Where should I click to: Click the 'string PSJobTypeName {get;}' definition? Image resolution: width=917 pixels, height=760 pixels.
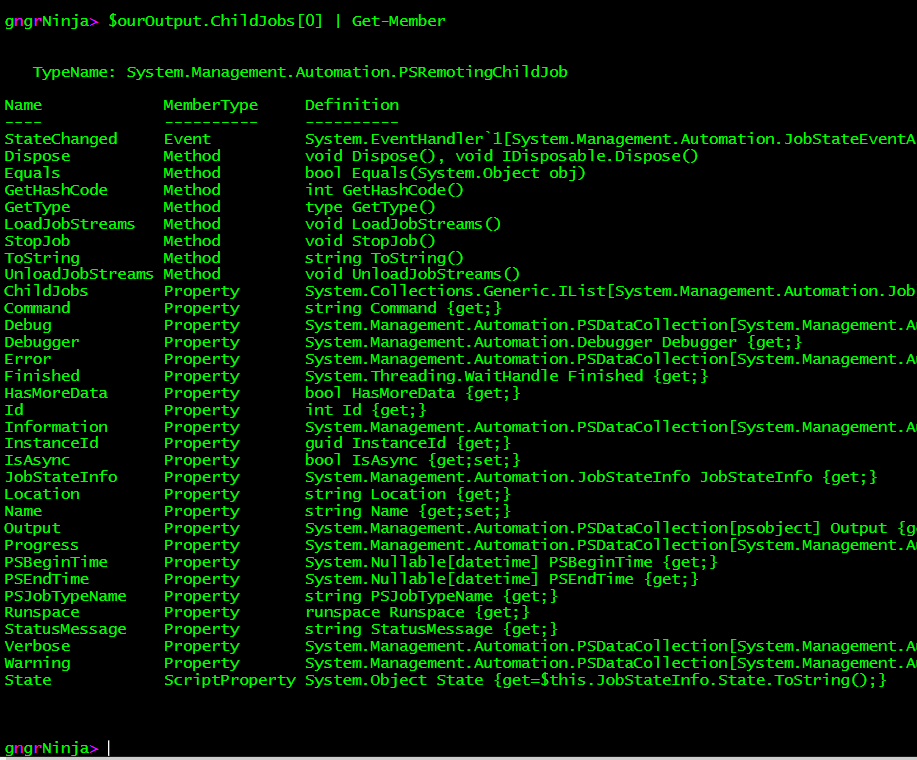click(x=431, y=596)
